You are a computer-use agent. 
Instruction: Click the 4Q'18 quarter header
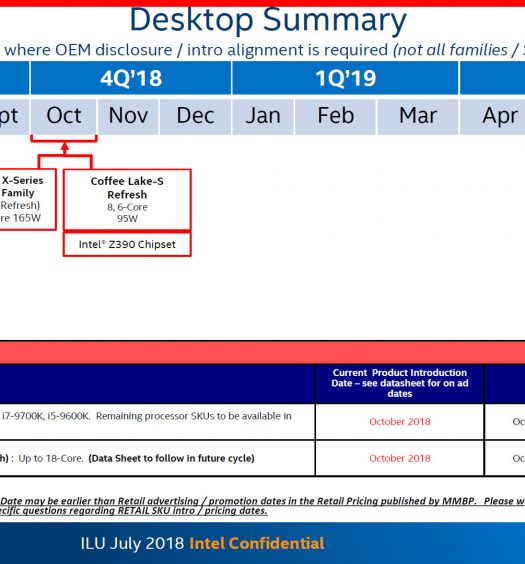tap(131, 78)
